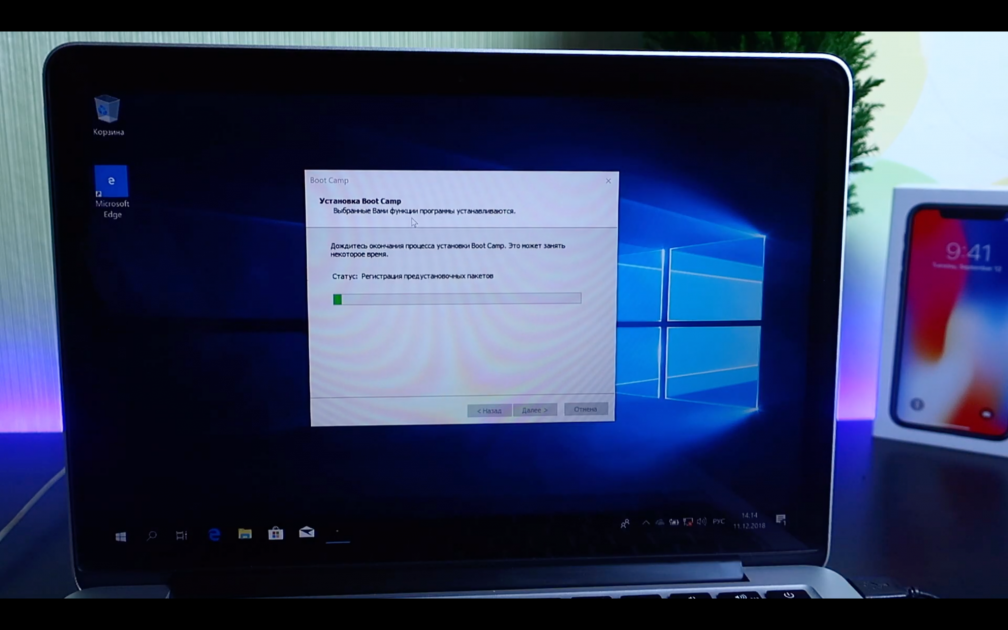Expand hidden system tray icons
Image resolution: width=1008 pixels, height=630 pixels.
click(x=646, y=522)
